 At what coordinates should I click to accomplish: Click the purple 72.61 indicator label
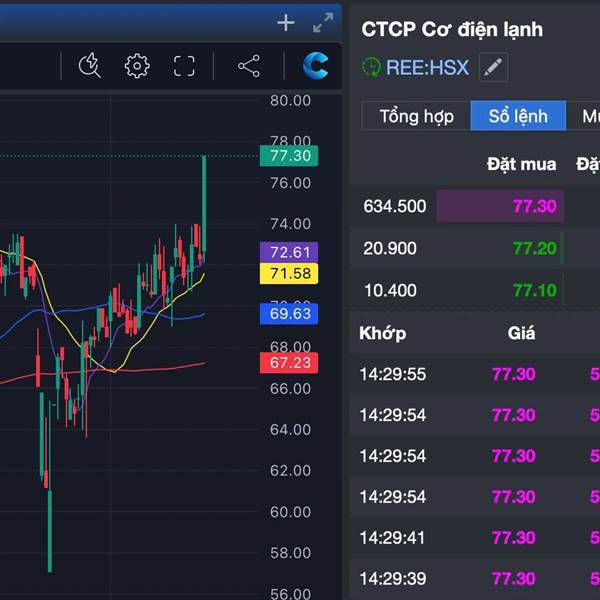(x=289, y=252)
